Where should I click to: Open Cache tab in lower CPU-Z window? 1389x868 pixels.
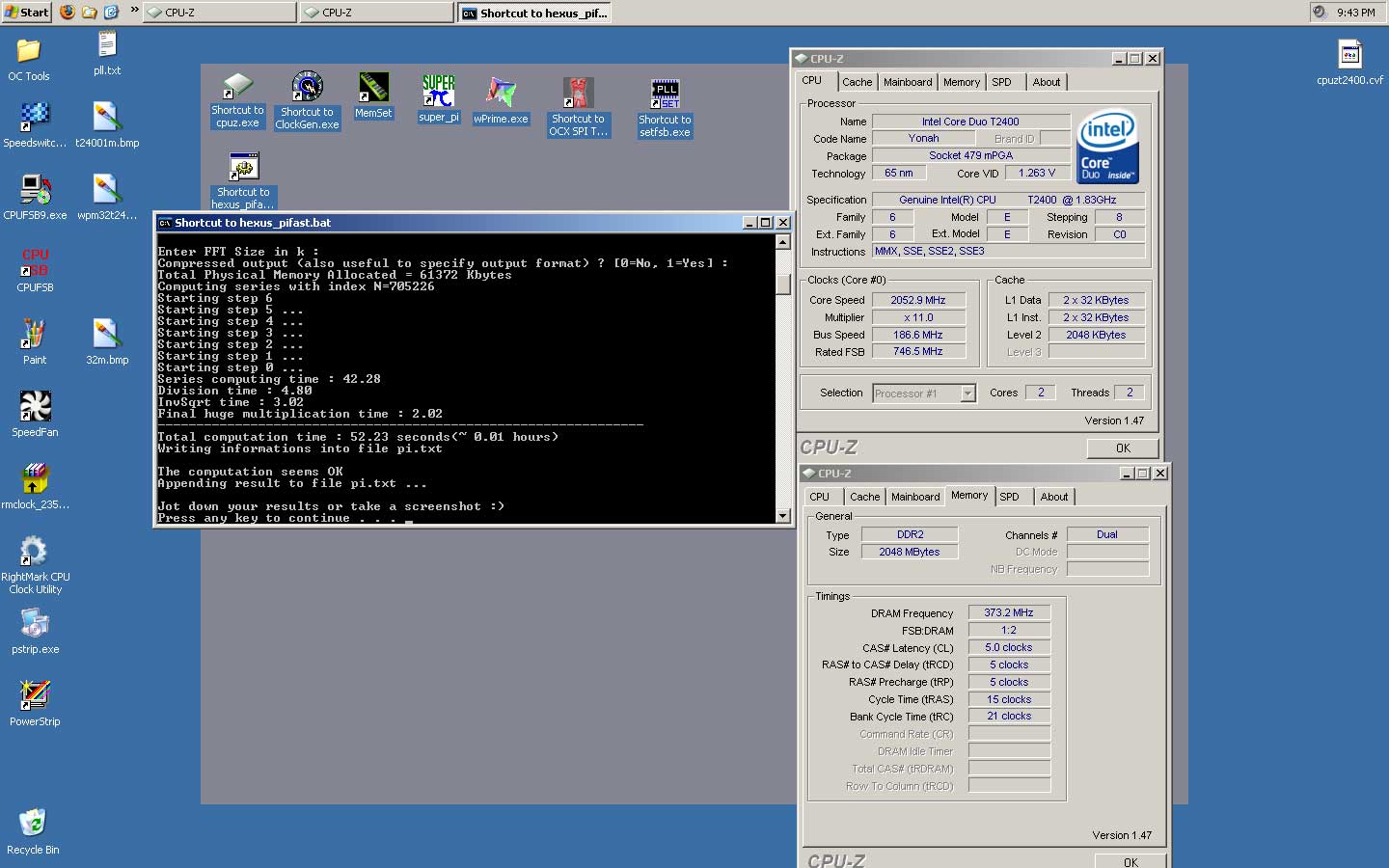pyautogui.click(x=864, y=497)
